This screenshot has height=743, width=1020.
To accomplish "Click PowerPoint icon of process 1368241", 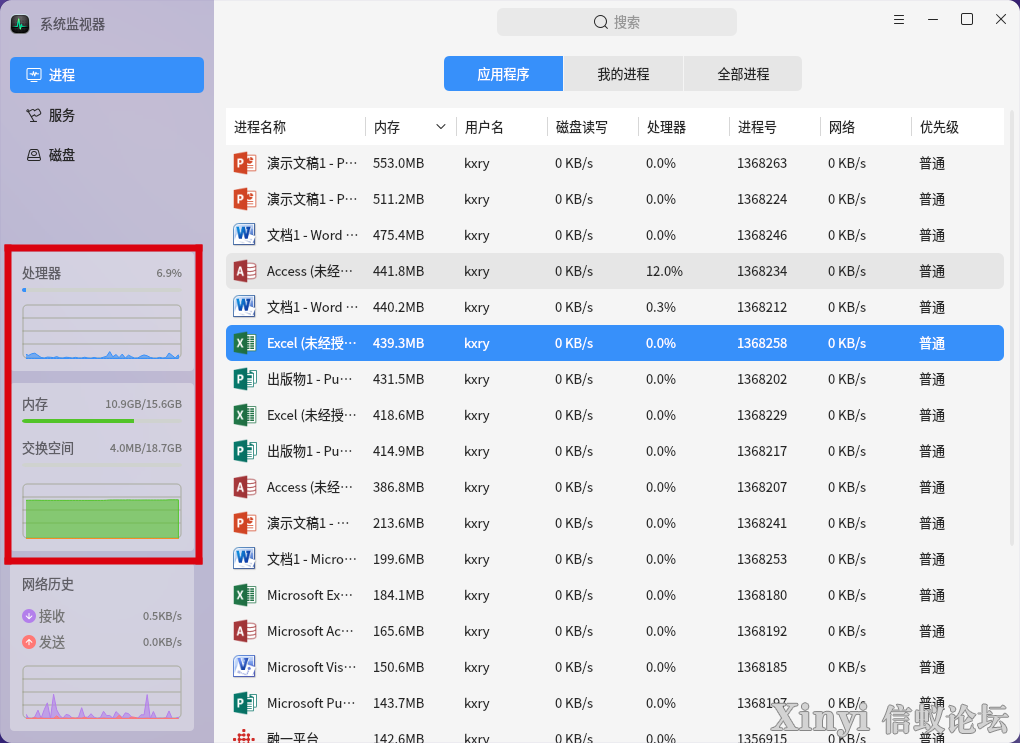I will pyautogui.click(x=245, y=523).
